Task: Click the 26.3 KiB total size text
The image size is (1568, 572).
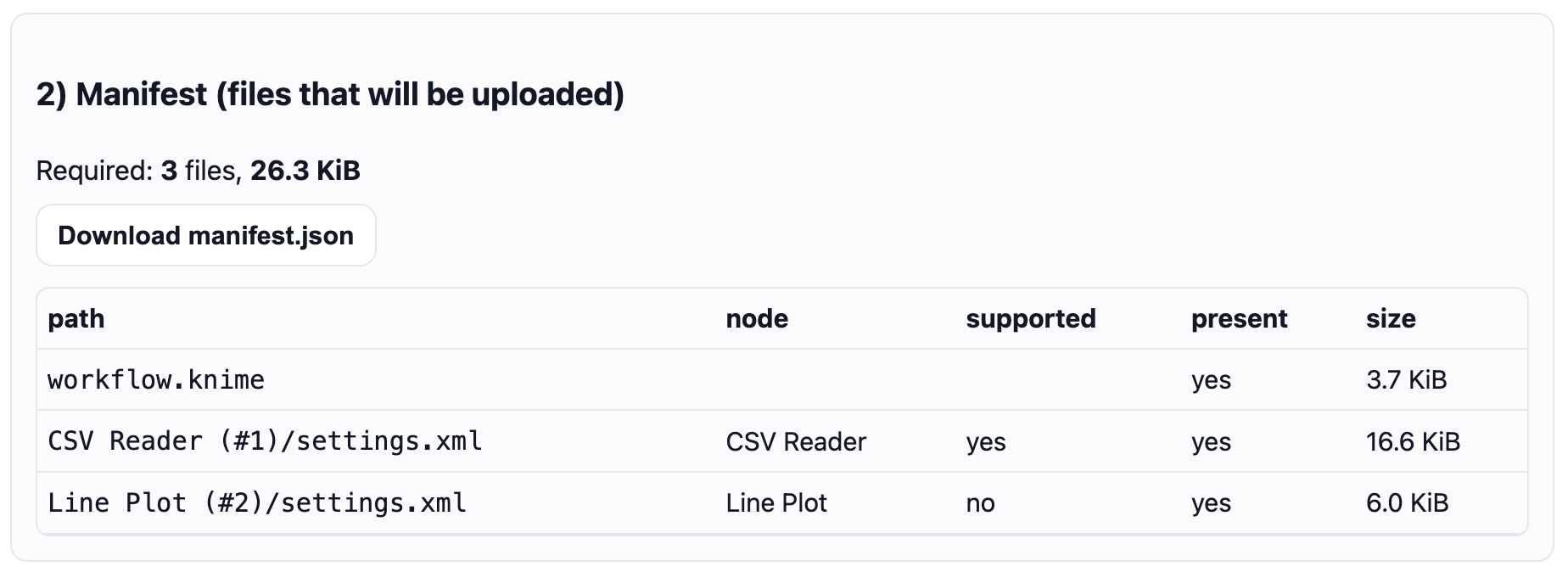Action: (305, 171)
